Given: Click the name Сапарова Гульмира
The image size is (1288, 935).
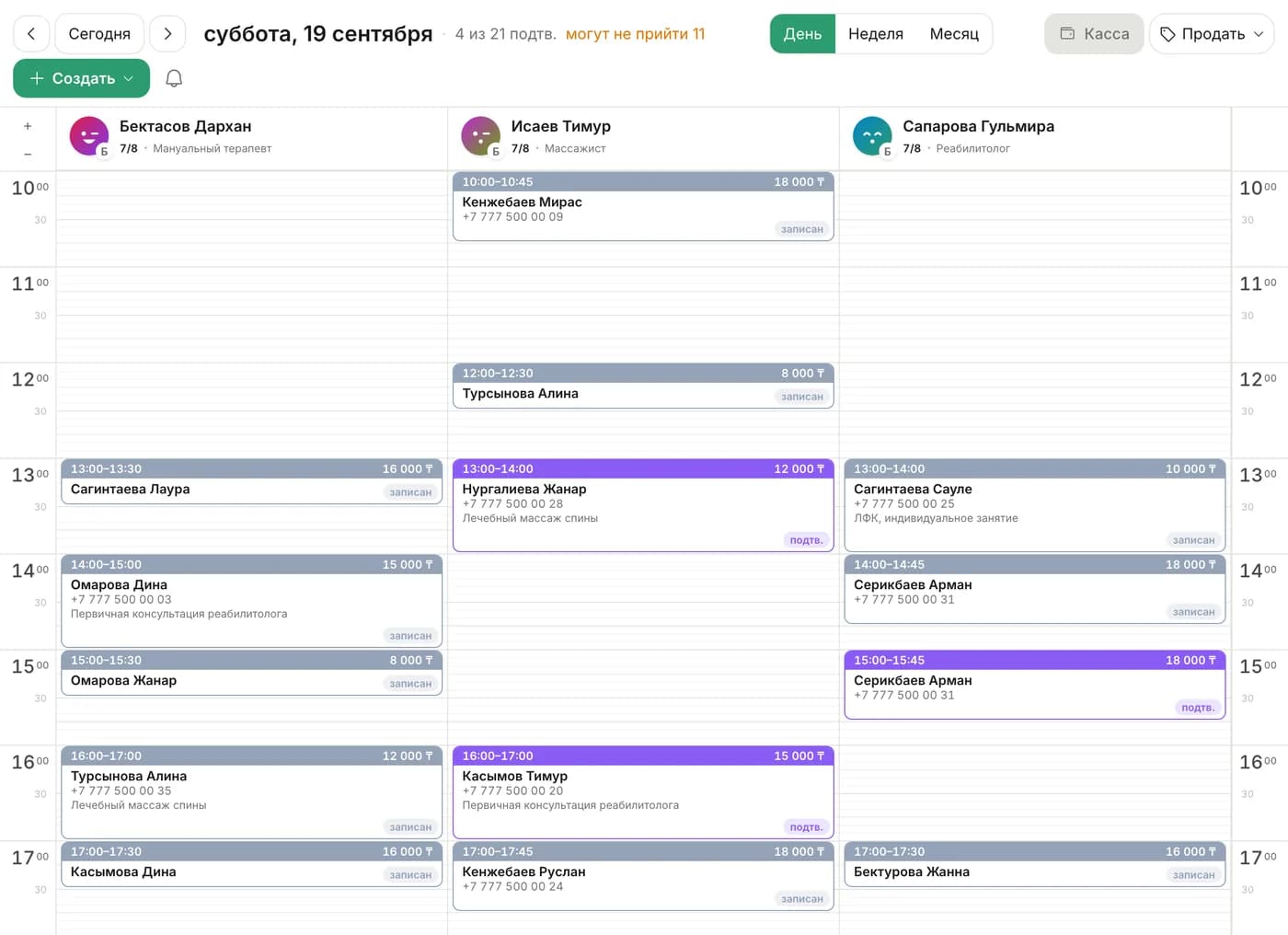Looking at the screenshot, I should coord(979,127).
